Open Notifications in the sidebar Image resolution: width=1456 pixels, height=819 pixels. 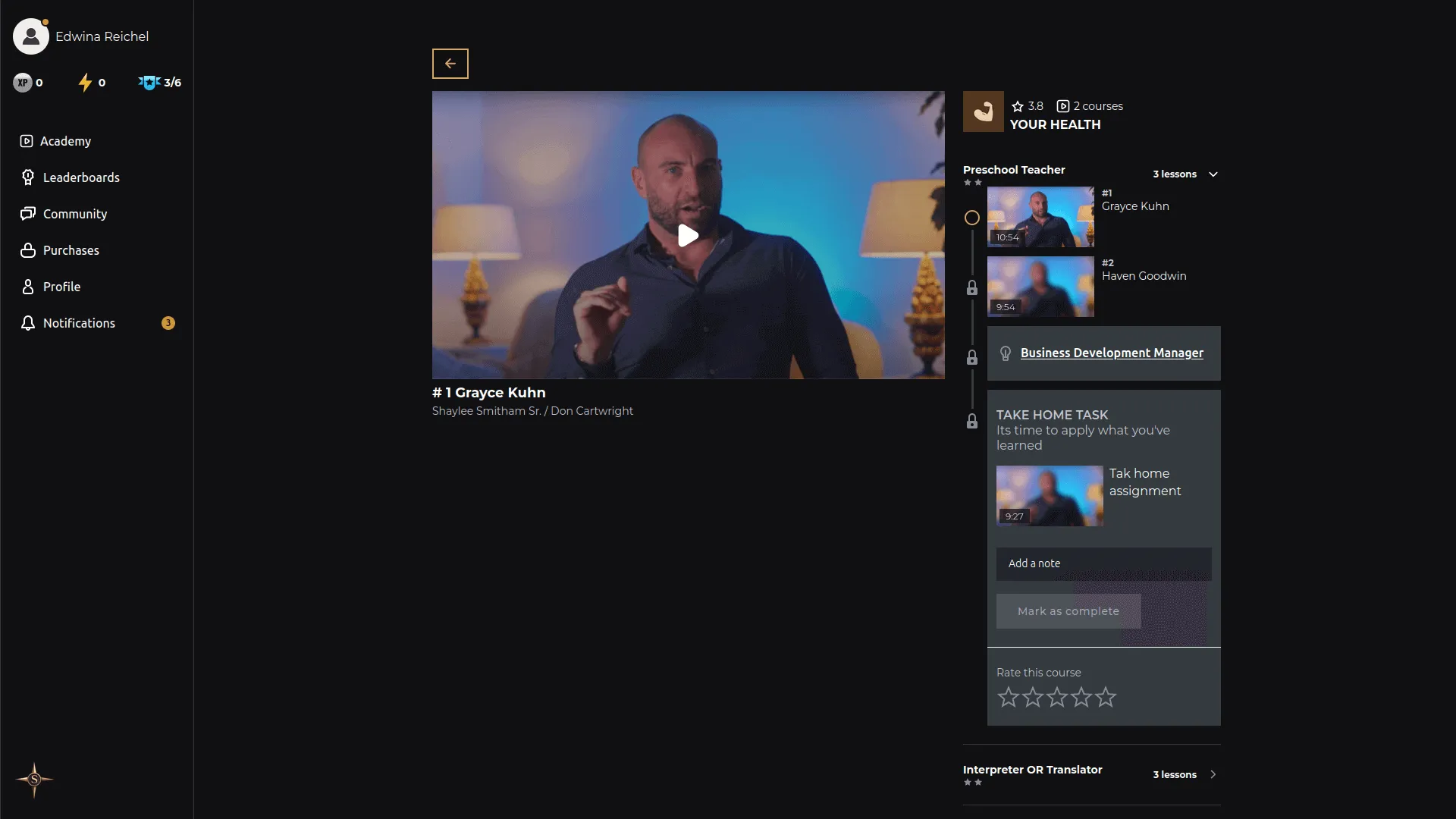click(x=79, y=323)
